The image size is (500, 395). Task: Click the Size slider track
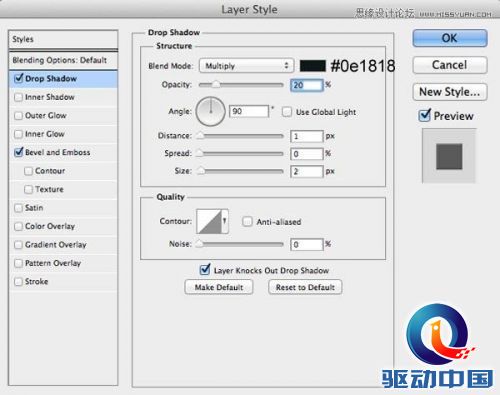(241, 171)
